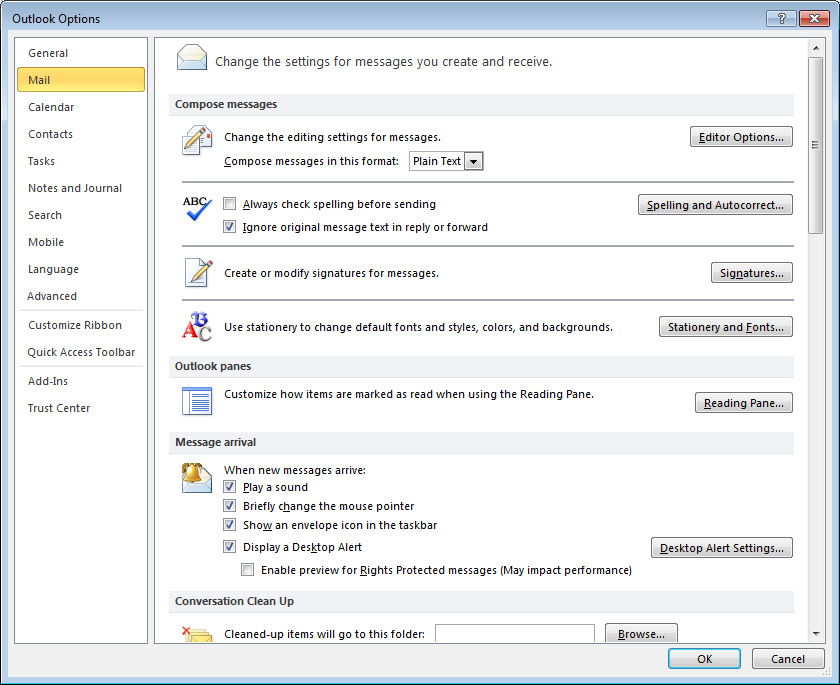
Task: Open the Mobile options category
Action: tap(81, 242)
